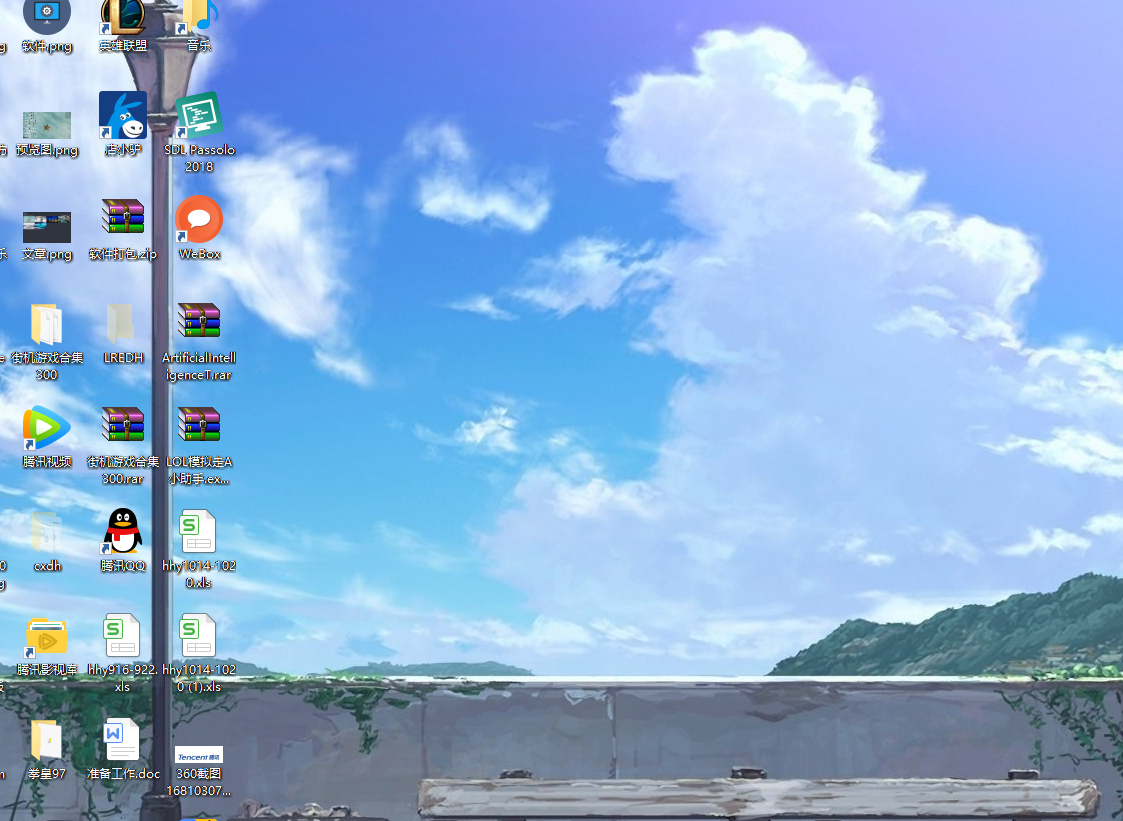Select the 软件打包.zip archive
The image size is (1123, 821).
(x=123, y=217)
